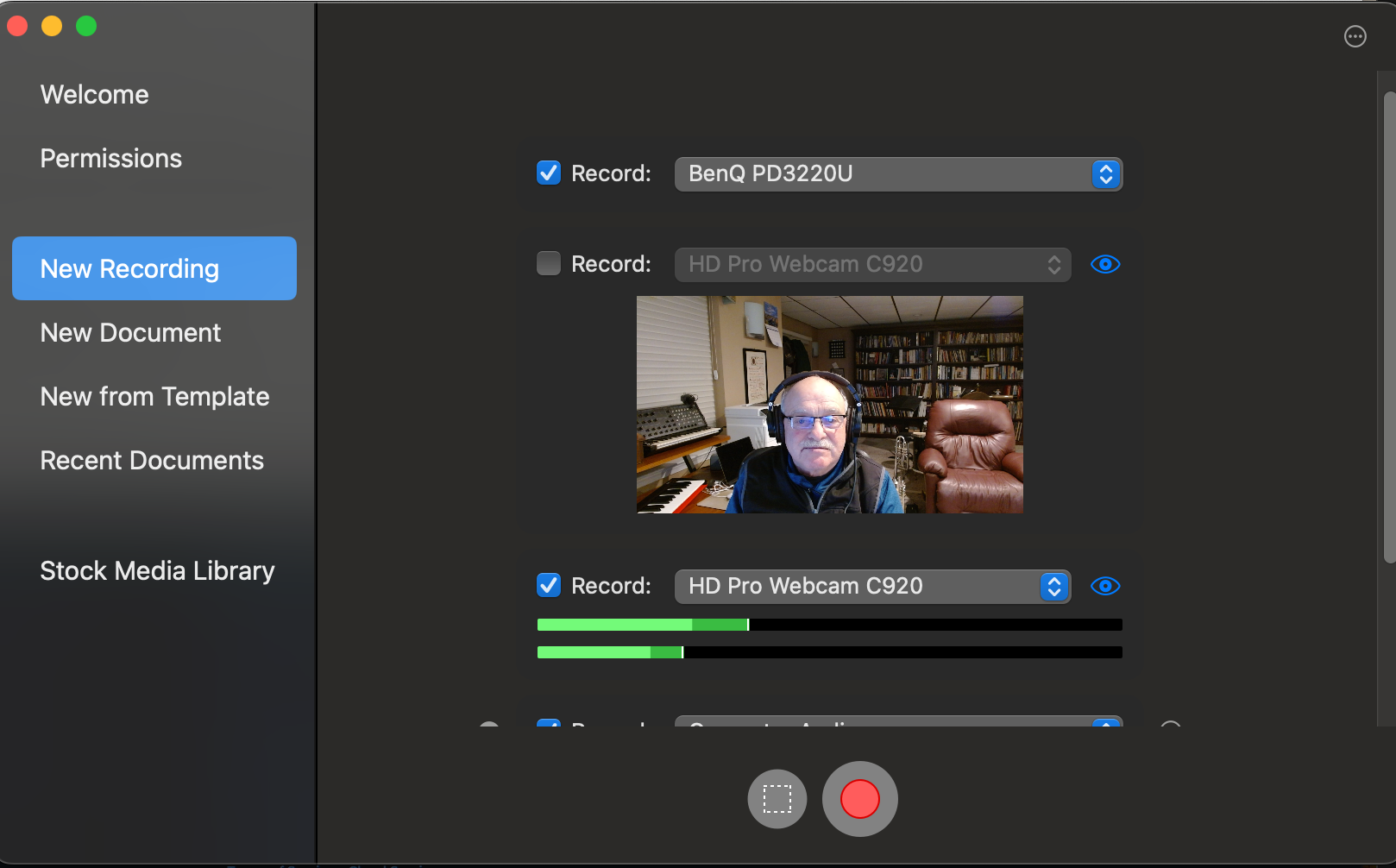Toggle camera preview eye icon
1396x868 pixels.
(1104, 264)
